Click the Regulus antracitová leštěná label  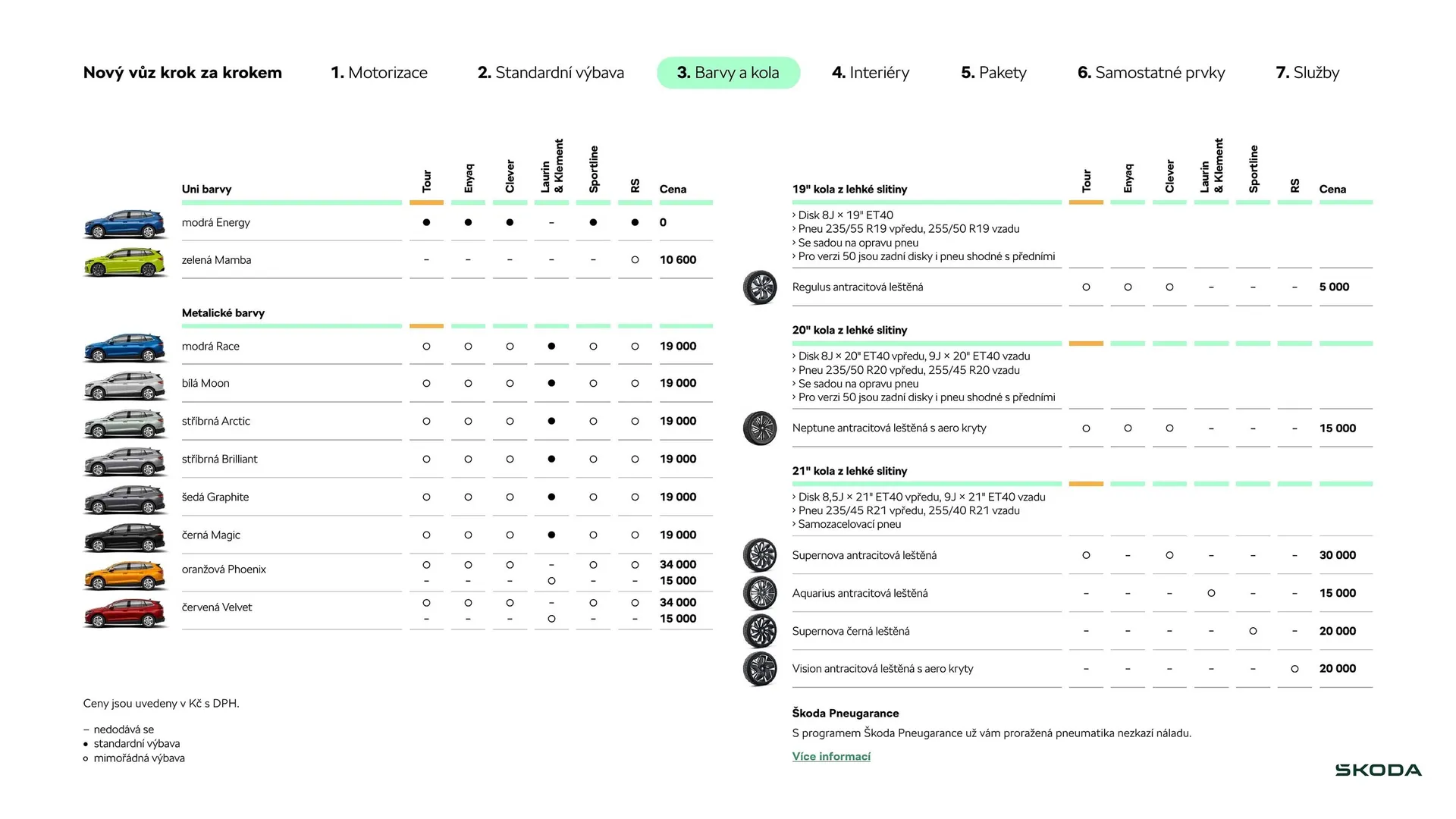pyautogui.click(x=858, y=287)
